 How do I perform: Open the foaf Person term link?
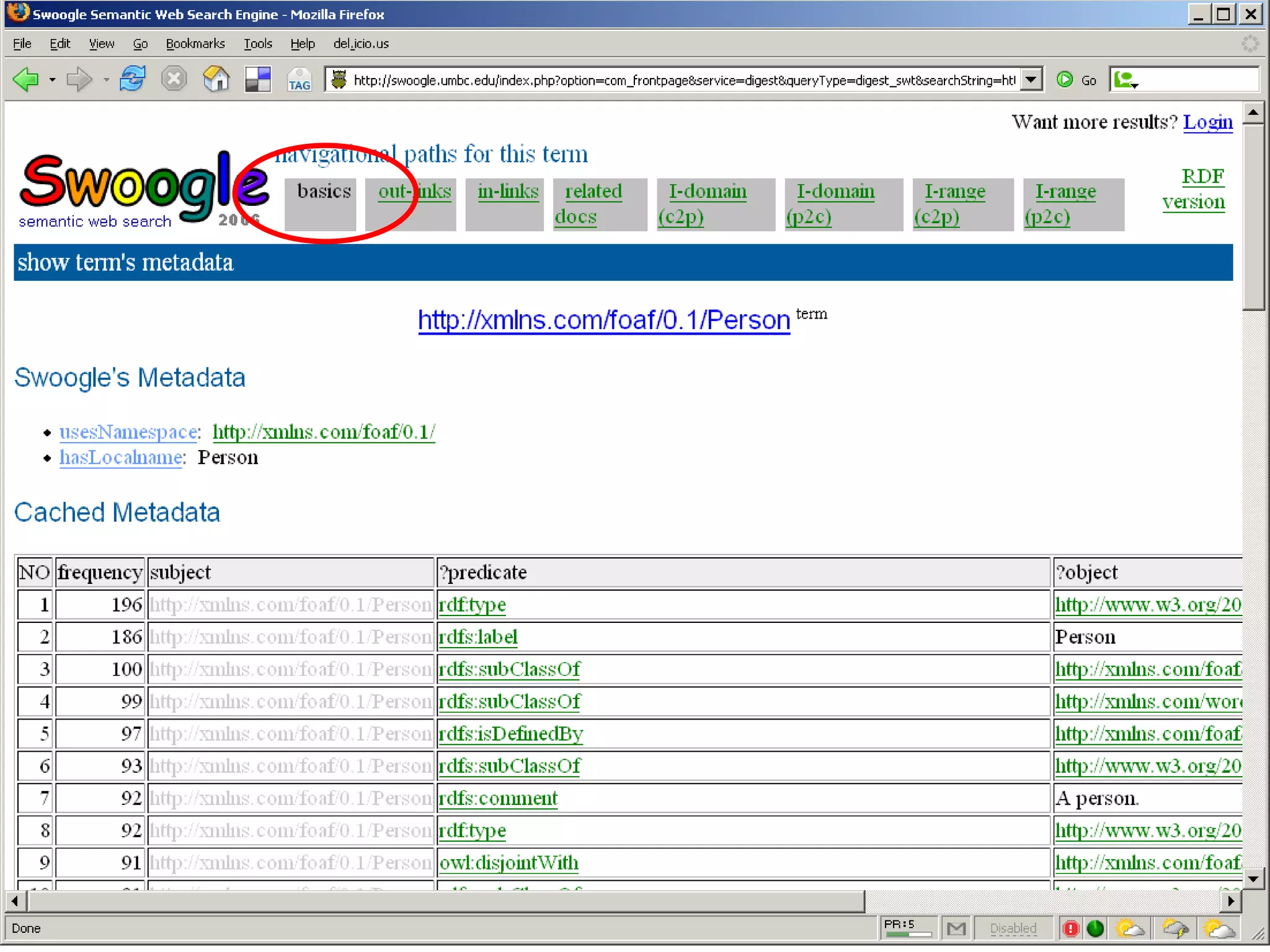[x=603, y=320]
